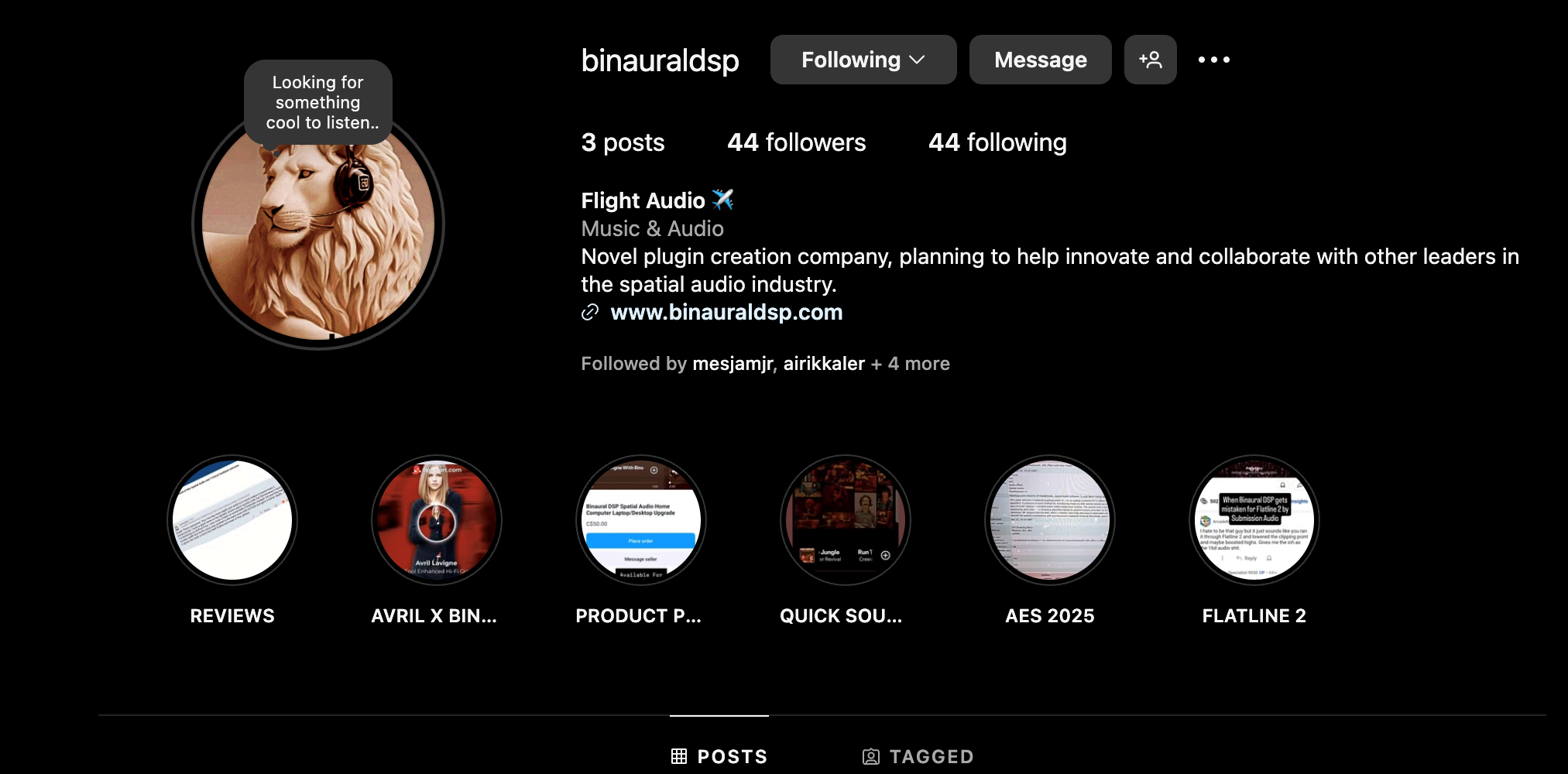The height and width of the screenshot is (774, 1568).
Task: Expand the Following dropdown button
Action: click(x=863, y=60)
